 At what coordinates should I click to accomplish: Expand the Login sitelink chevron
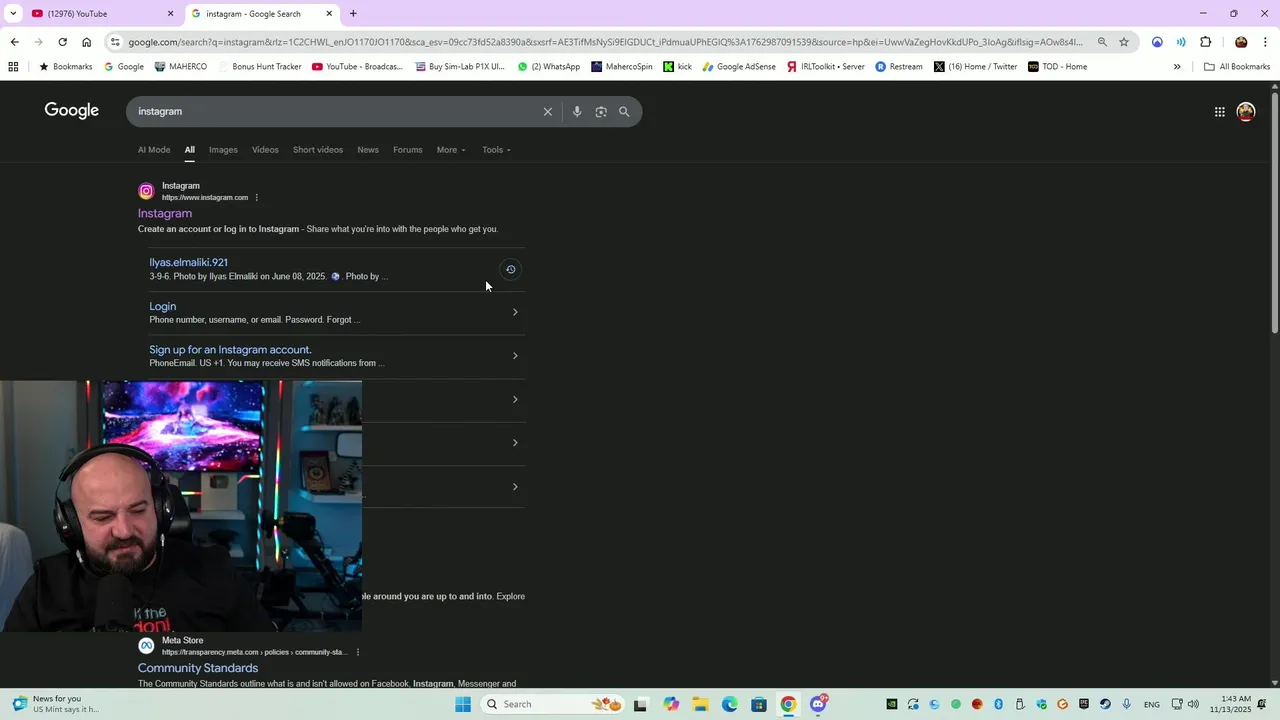[515, 312]
